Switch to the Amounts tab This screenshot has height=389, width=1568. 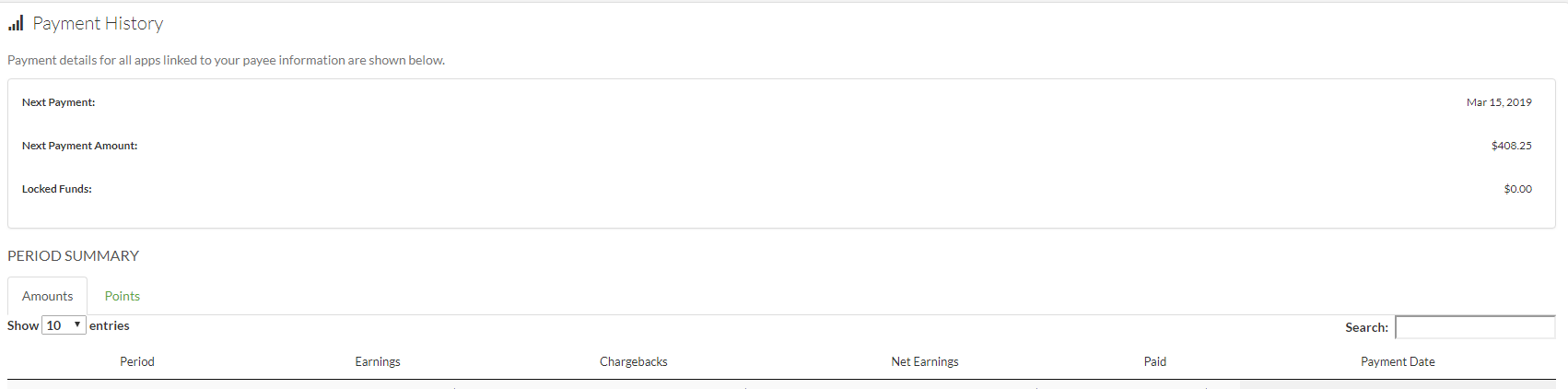tap(47, 296)
